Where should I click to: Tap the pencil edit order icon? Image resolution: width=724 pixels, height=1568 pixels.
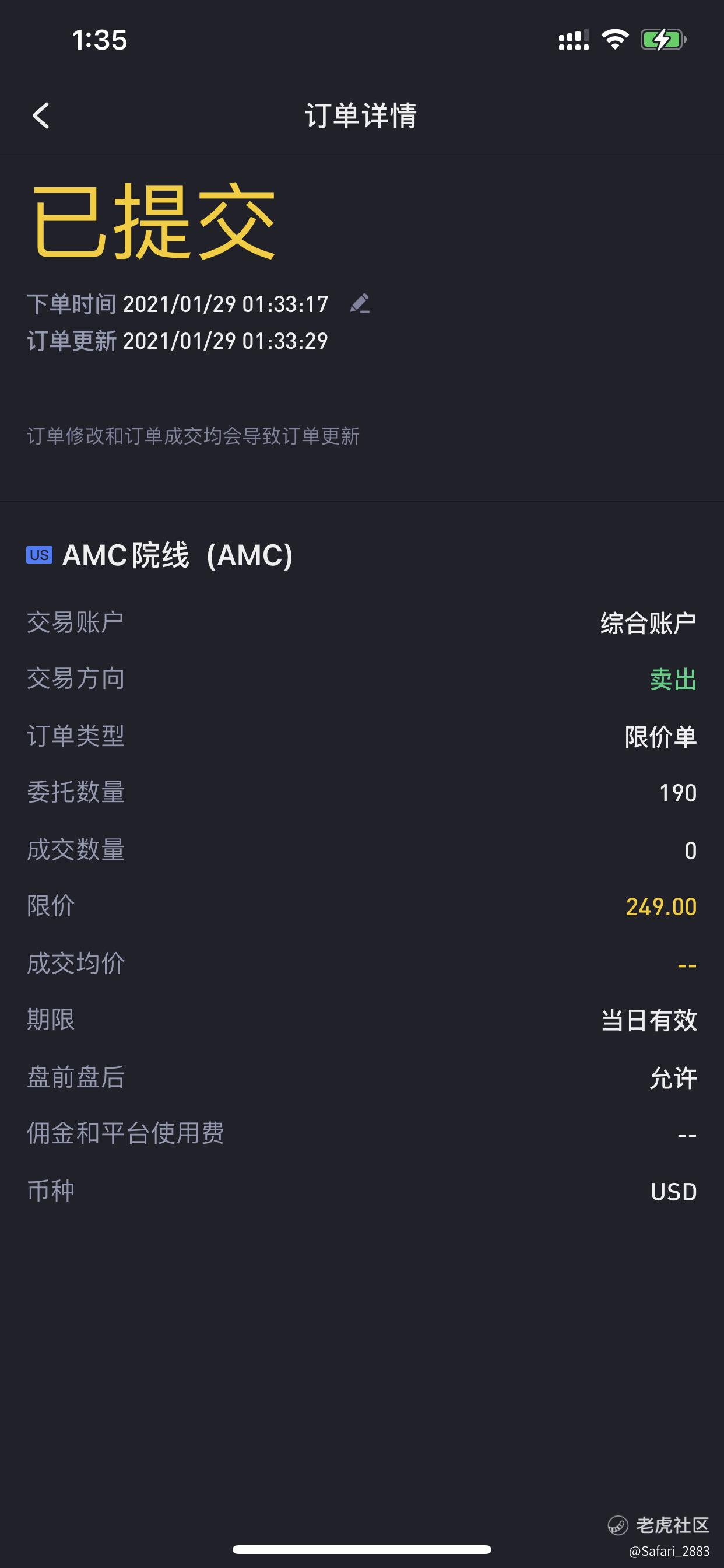pos(360,303)
